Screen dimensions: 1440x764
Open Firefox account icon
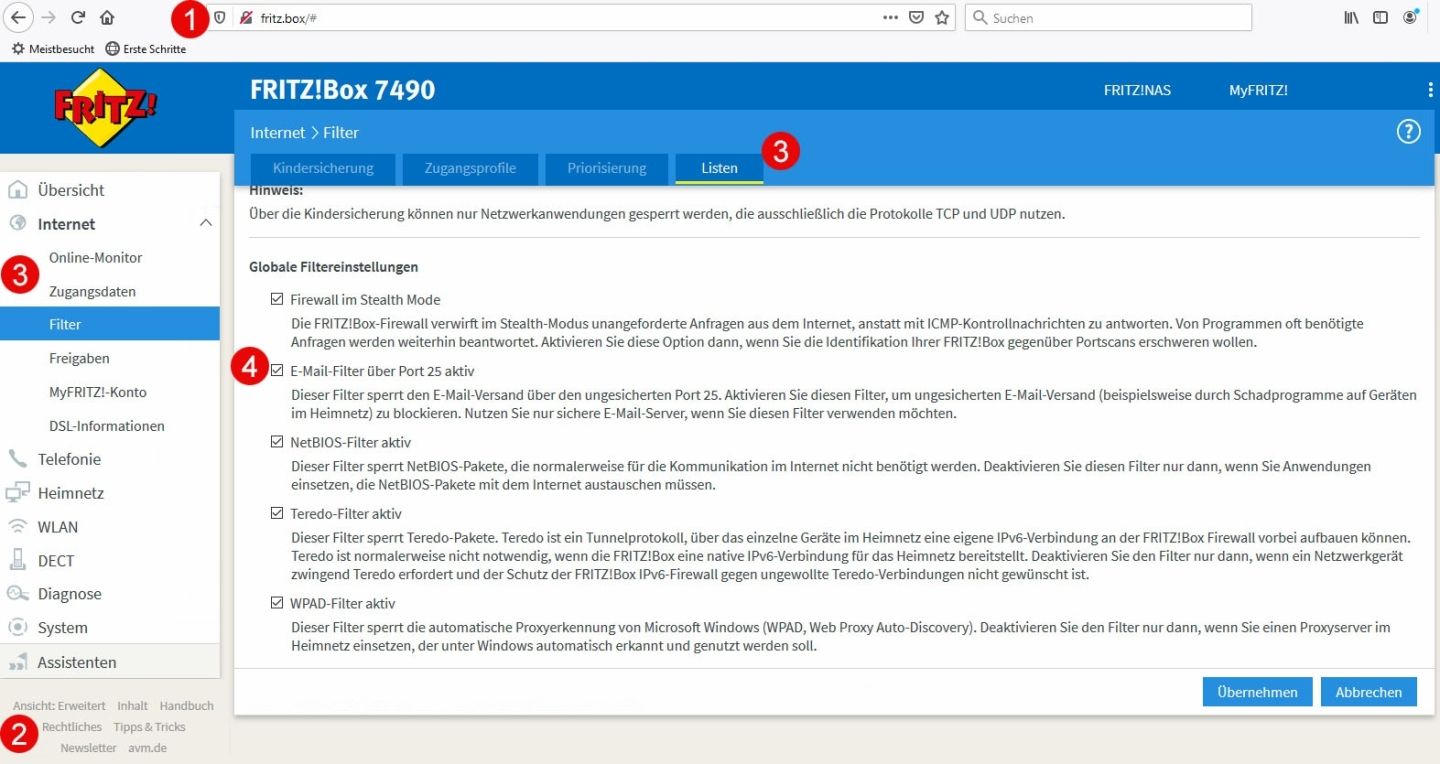(x=1410, y=17)
